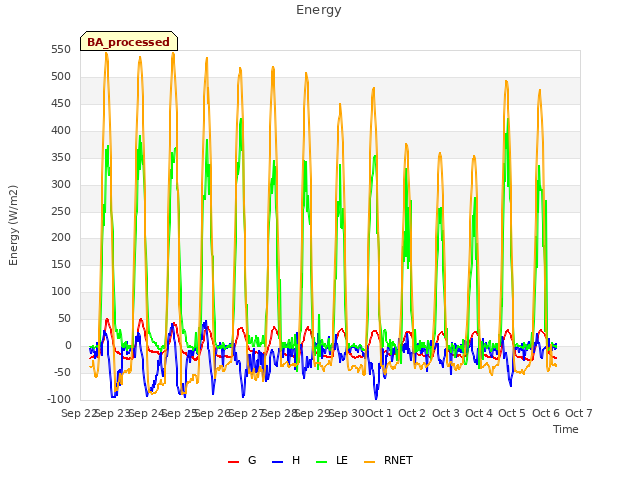Click the 350 y-axis tick label
This screenshot has width=640, height=480.
click(61, 158)
